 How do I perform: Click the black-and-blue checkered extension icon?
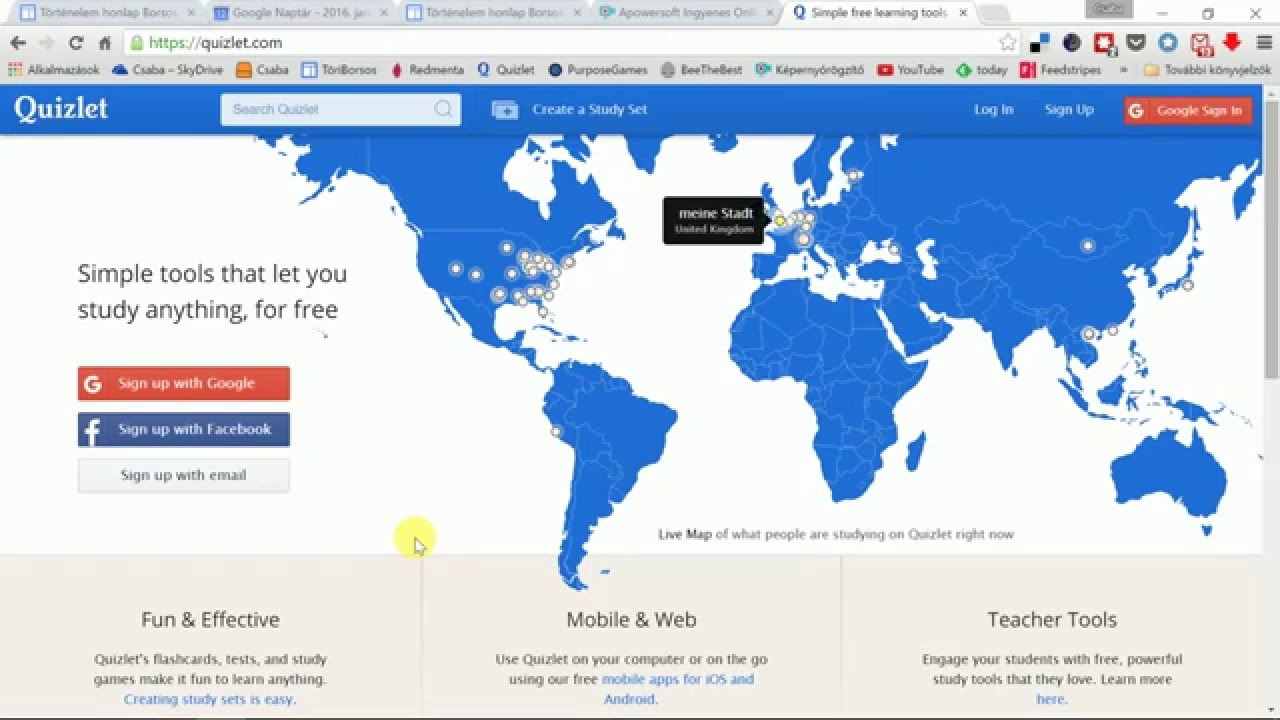(x=1040, y=43)
